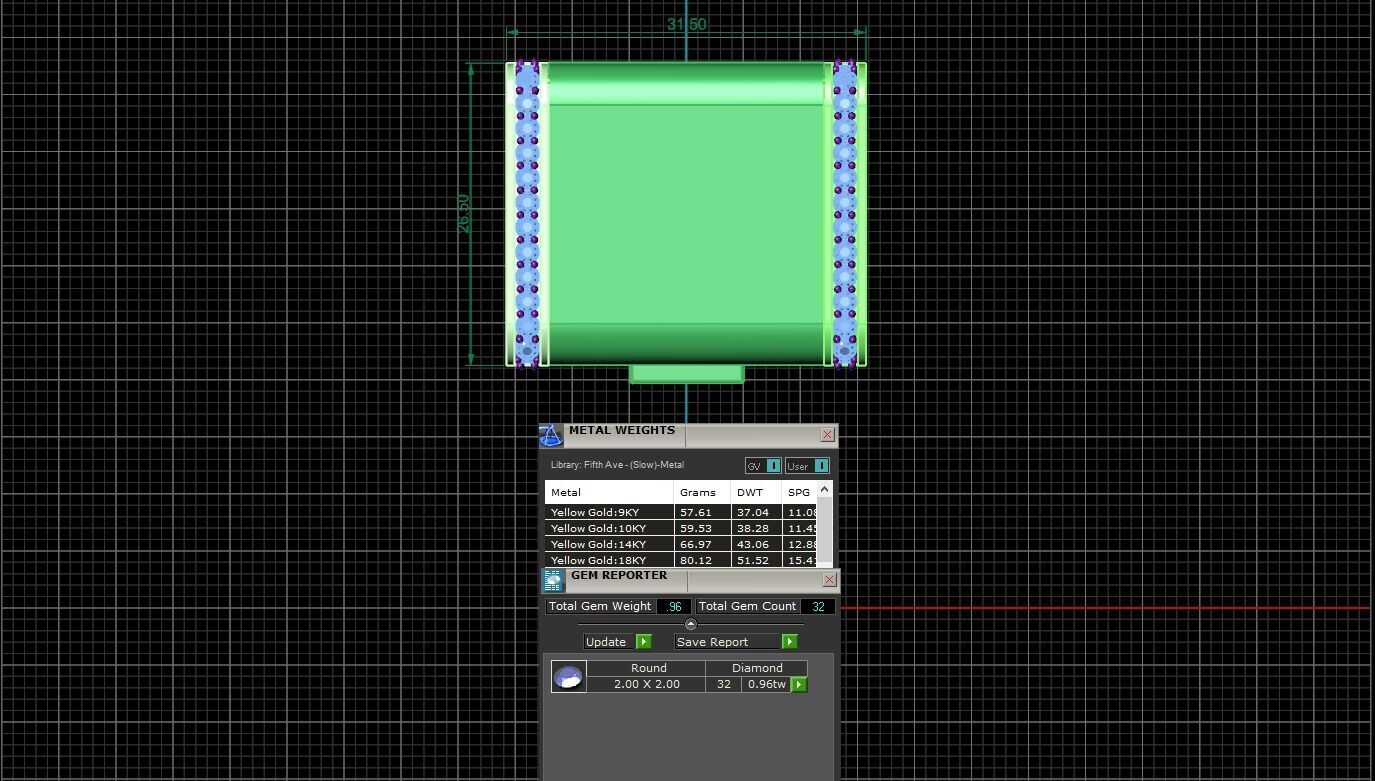Image resolution: width=1375 pixels, height=781 pixels.
Task: Click the 51.52 DWT value
Action: click(753, 560)
